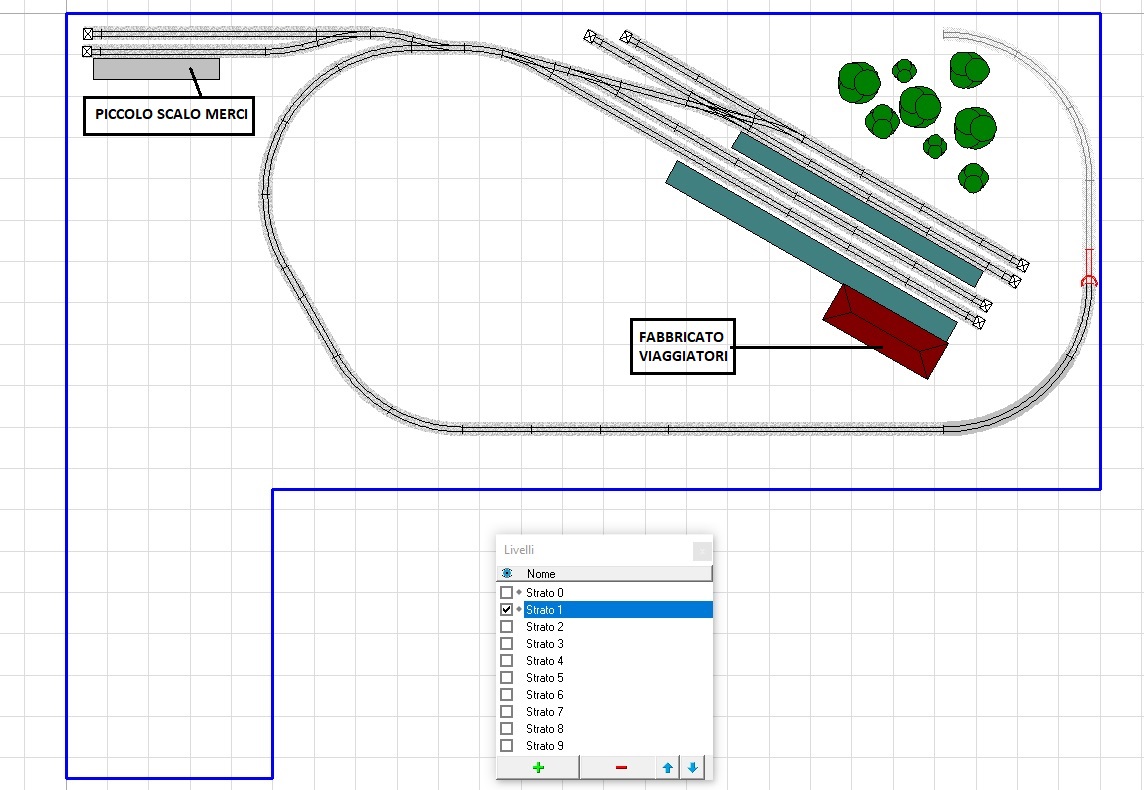Tick the Strato 9 checkbox
Image resolution: width=1144 pixels, height=790 pixels.
507,746
